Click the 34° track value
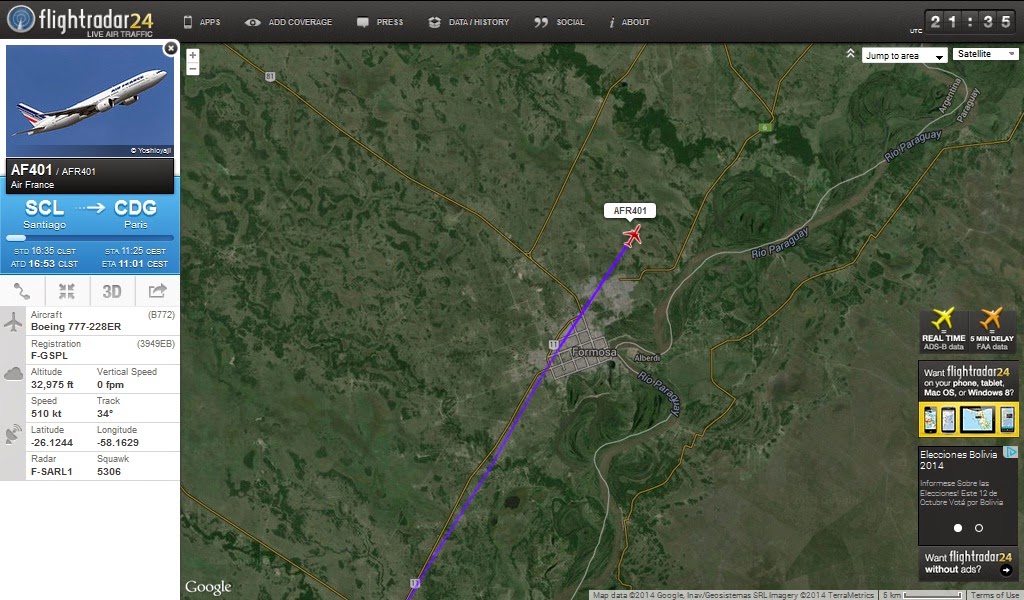Viewport: 1024px width, 600px height. point(105,413)
